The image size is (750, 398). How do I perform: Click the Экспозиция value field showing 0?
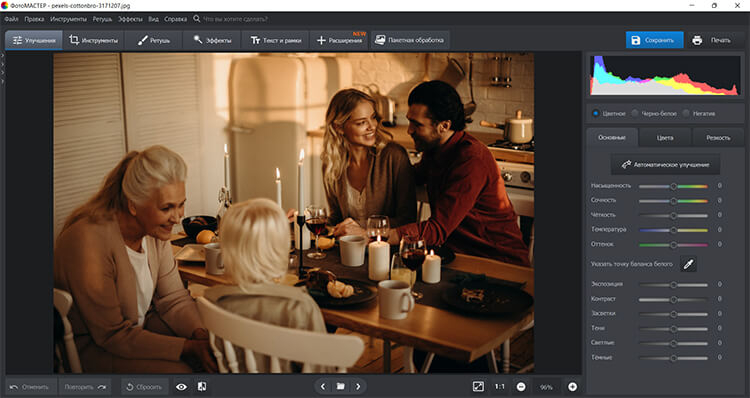pyautogui.click(x=719, y=284)
